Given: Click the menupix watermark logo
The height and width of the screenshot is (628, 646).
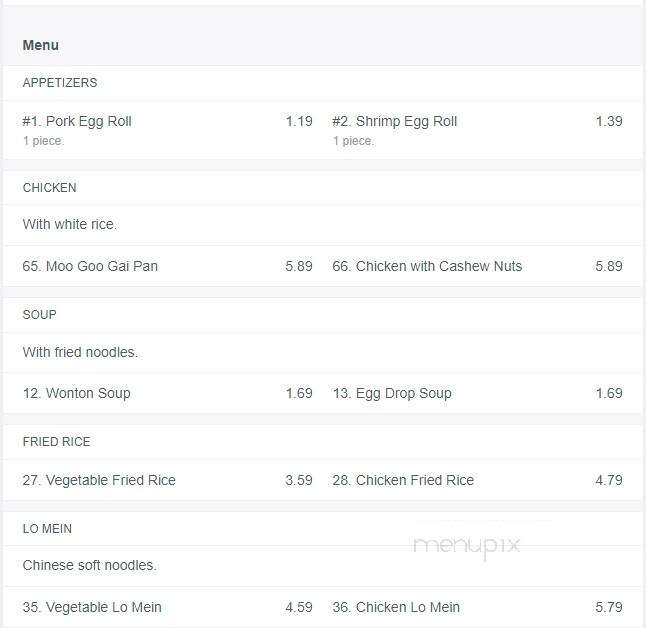Looking at the screenshot, I should click(x=466, y=545).
